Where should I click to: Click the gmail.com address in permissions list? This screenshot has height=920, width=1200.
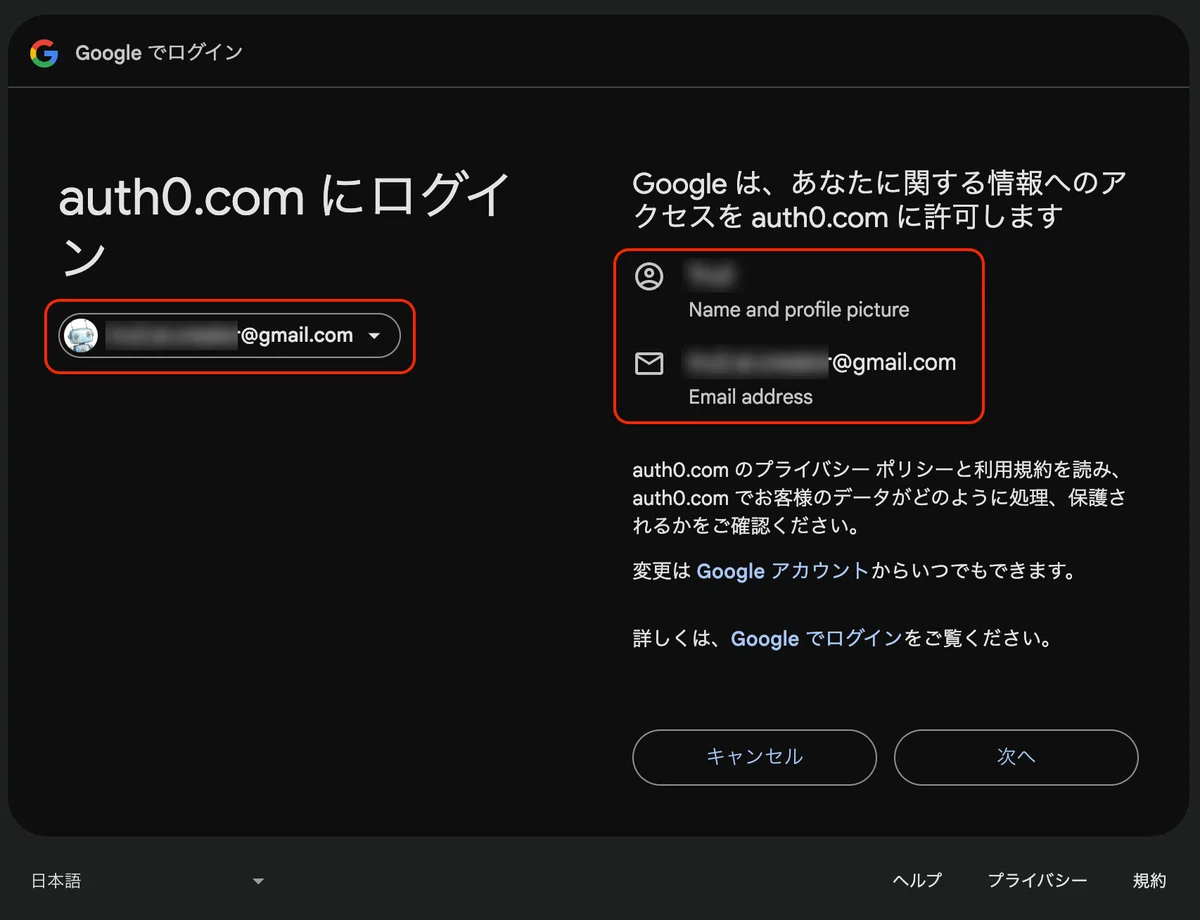(x=820, y=362)
